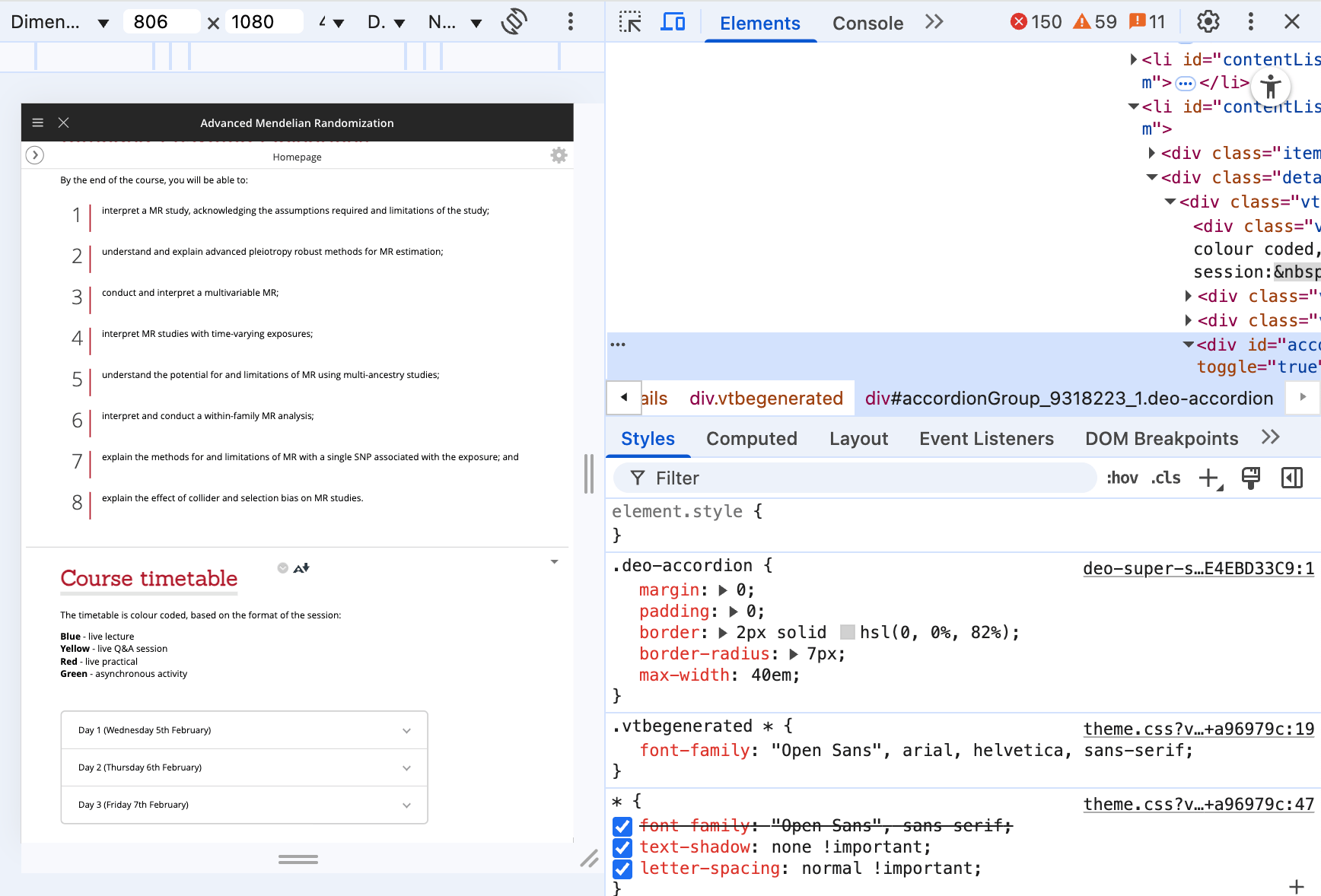Open the rendering emulations paintbrush icon
The height and width of the screenshot is (896, 1321).
tap(1251, 478)
